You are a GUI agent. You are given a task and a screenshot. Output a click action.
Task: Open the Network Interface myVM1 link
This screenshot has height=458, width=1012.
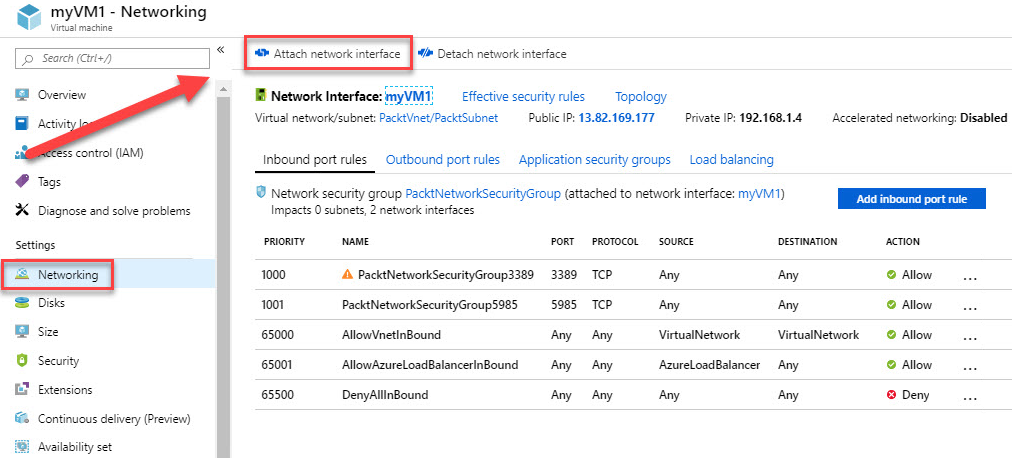click(409, 97)
